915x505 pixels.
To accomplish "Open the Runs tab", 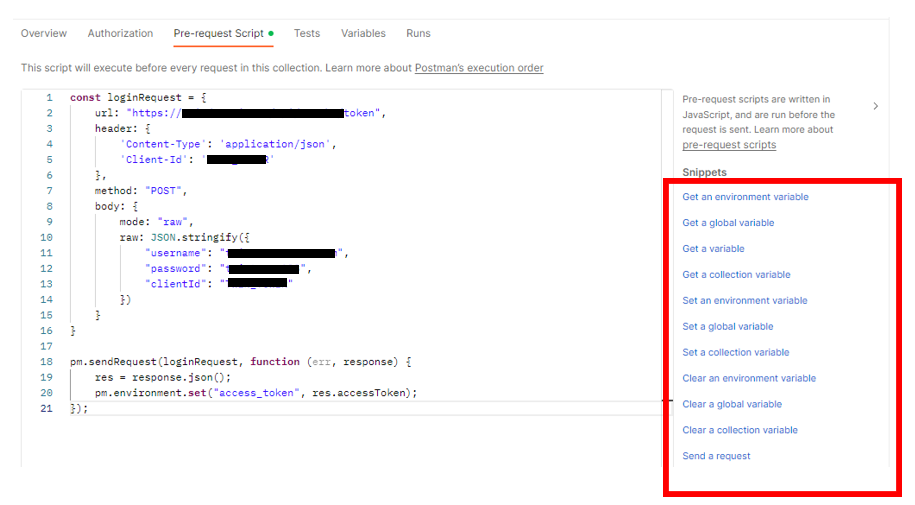I will 418,33.
